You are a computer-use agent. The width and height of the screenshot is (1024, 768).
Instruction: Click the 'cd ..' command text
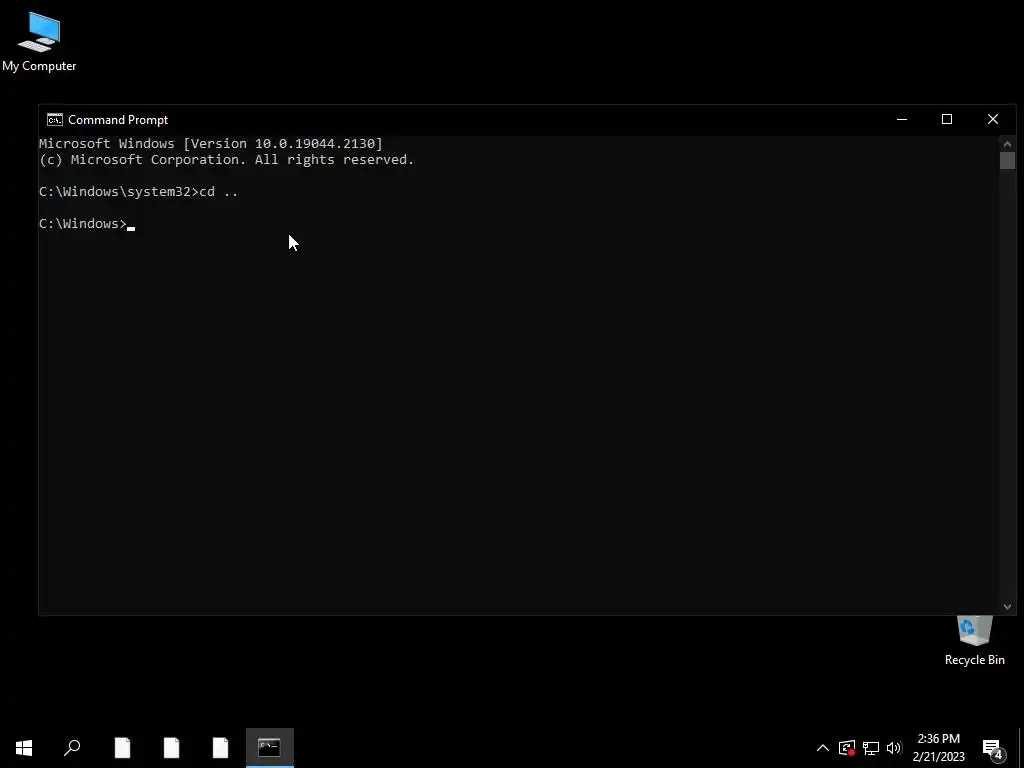219,191
